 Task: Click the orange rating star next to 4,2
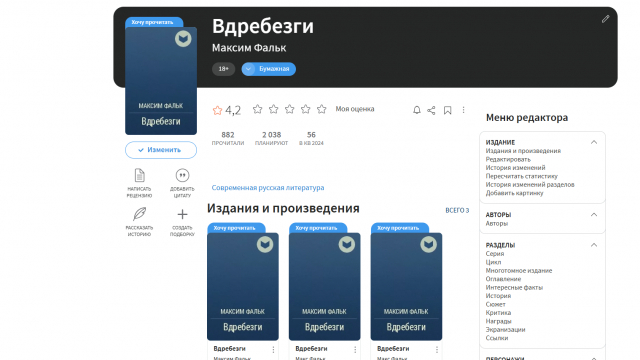[x=217, y=110]
